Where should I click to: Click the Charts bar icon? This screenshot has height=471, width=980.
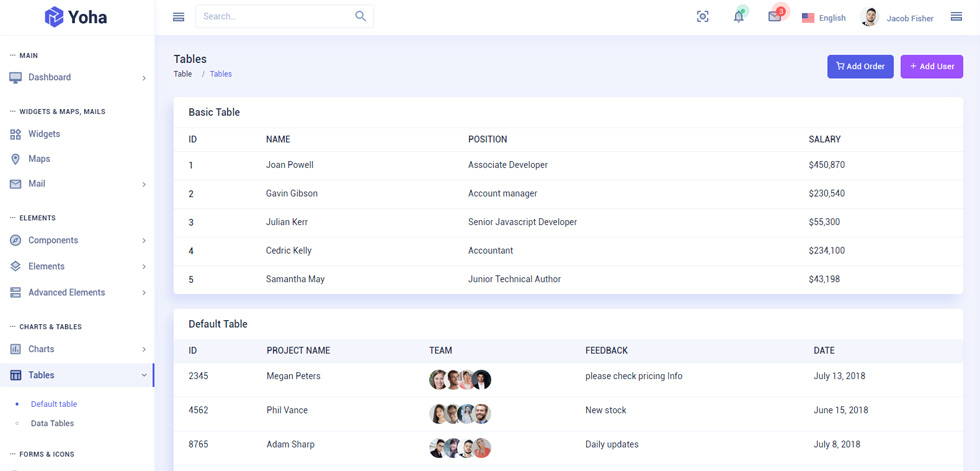[x=16, y=349]
